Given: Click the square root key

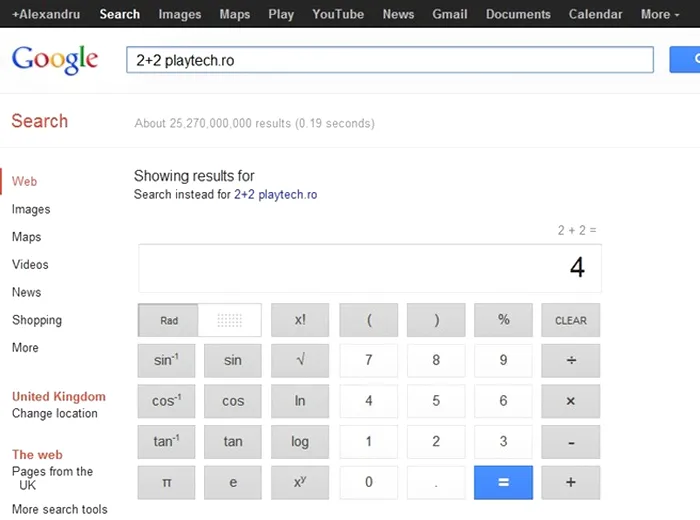Looking at the screenshot, I should [x=300, y=360].
